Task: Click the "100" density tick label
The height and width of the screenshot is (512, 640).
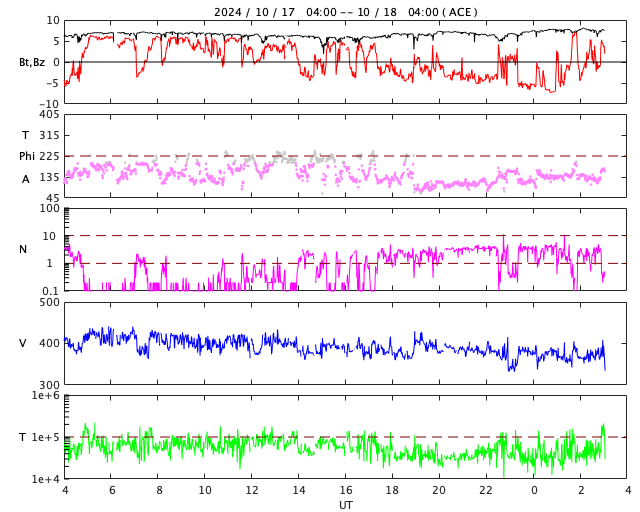Action: click(x=49, y=208)
